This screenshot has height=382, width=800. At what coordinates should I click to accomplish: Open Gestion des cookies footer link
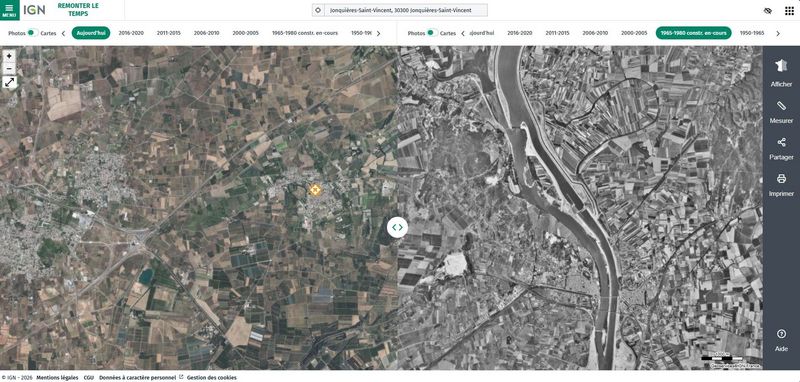[x=212, y=378]
